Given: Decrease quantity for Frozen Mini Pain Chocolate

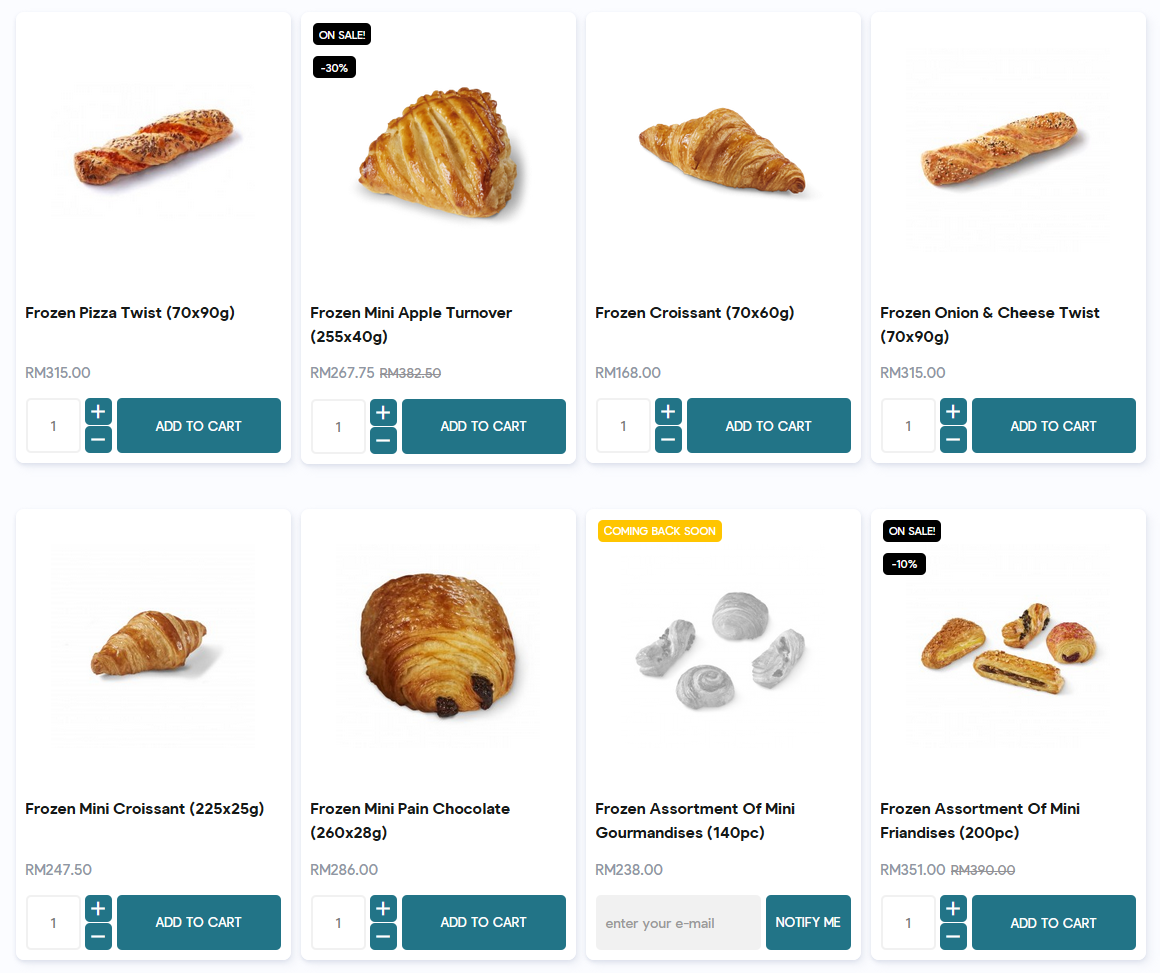Looking at the screenshot, I should point(383,937).
